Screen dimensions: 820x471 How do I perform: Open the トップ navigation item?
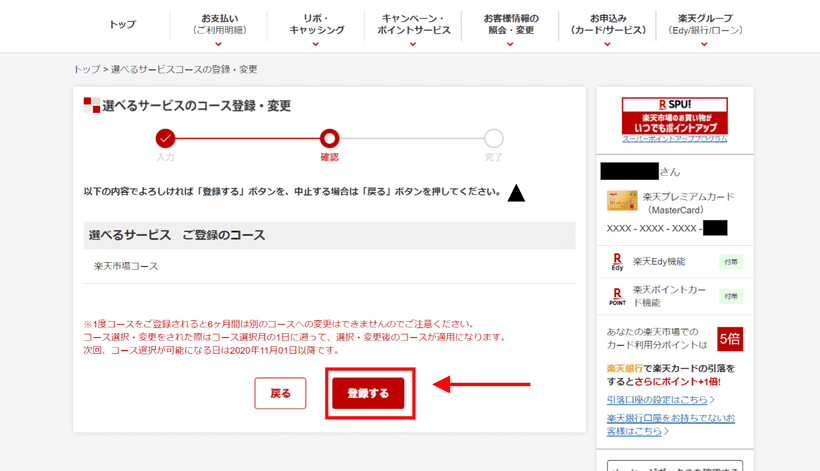[122, 24]
